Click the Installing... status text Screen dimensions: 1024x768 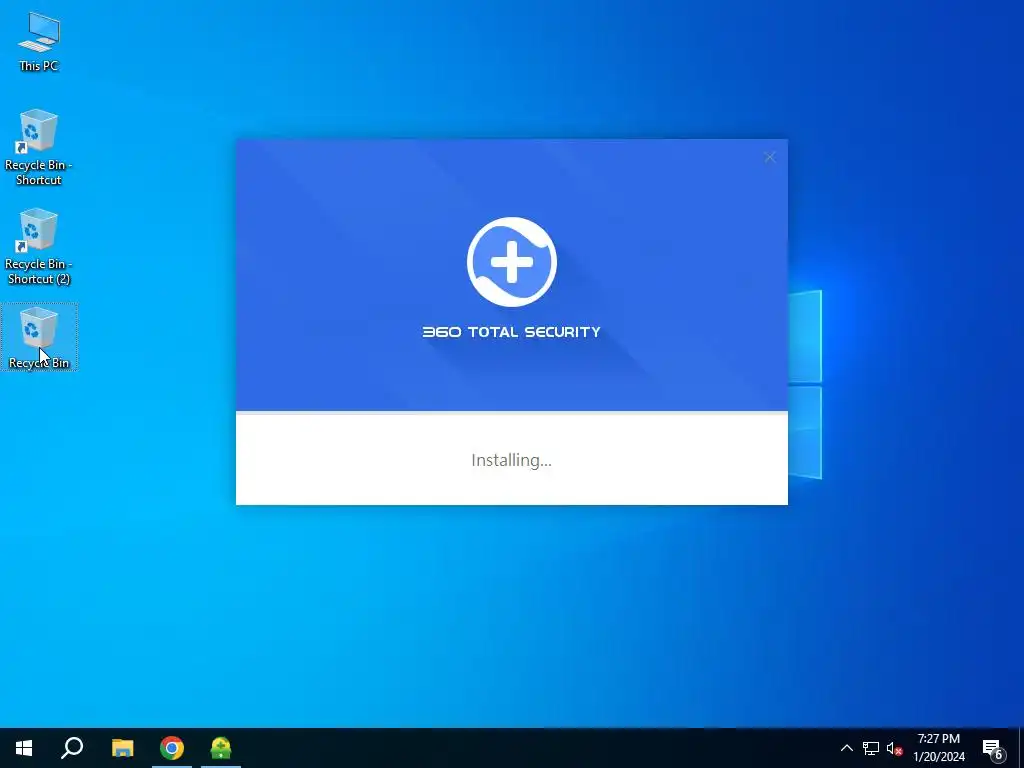pyautogui.click(x=511, y=460)
